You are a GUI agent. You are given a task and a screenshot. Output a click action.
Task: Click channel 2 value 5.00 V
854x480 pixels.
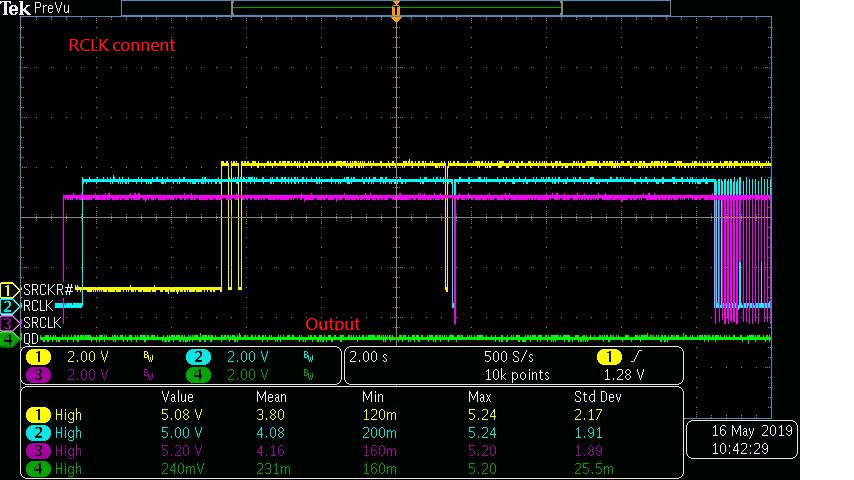click(182, 433)
